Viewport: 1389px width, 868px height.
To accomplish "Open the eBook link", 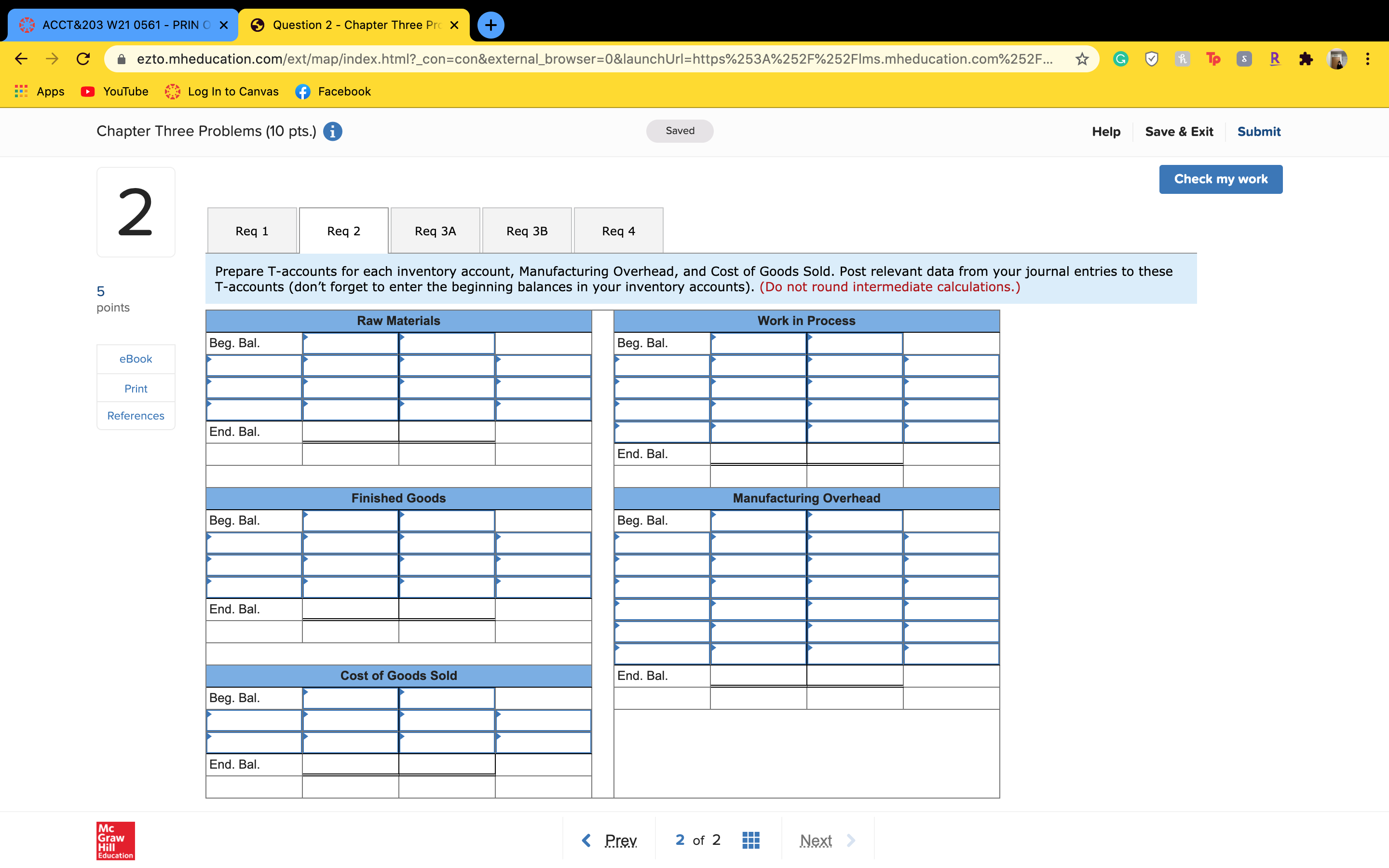I will point(136,359).
